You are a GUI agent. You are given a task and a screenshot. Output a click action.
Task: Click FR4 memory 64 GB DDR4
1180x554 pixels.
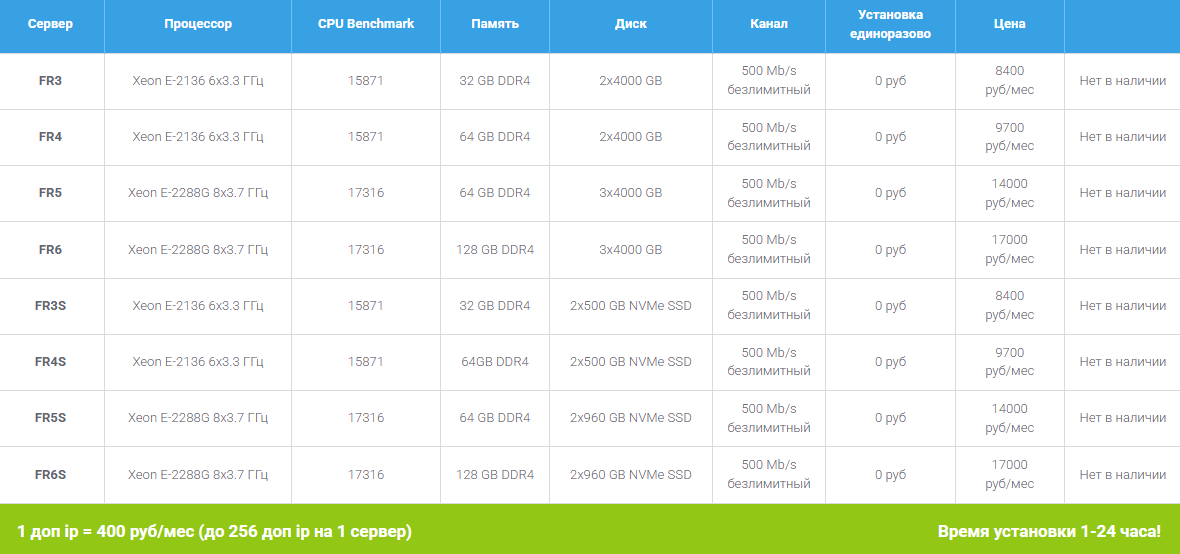coord(495,137)
